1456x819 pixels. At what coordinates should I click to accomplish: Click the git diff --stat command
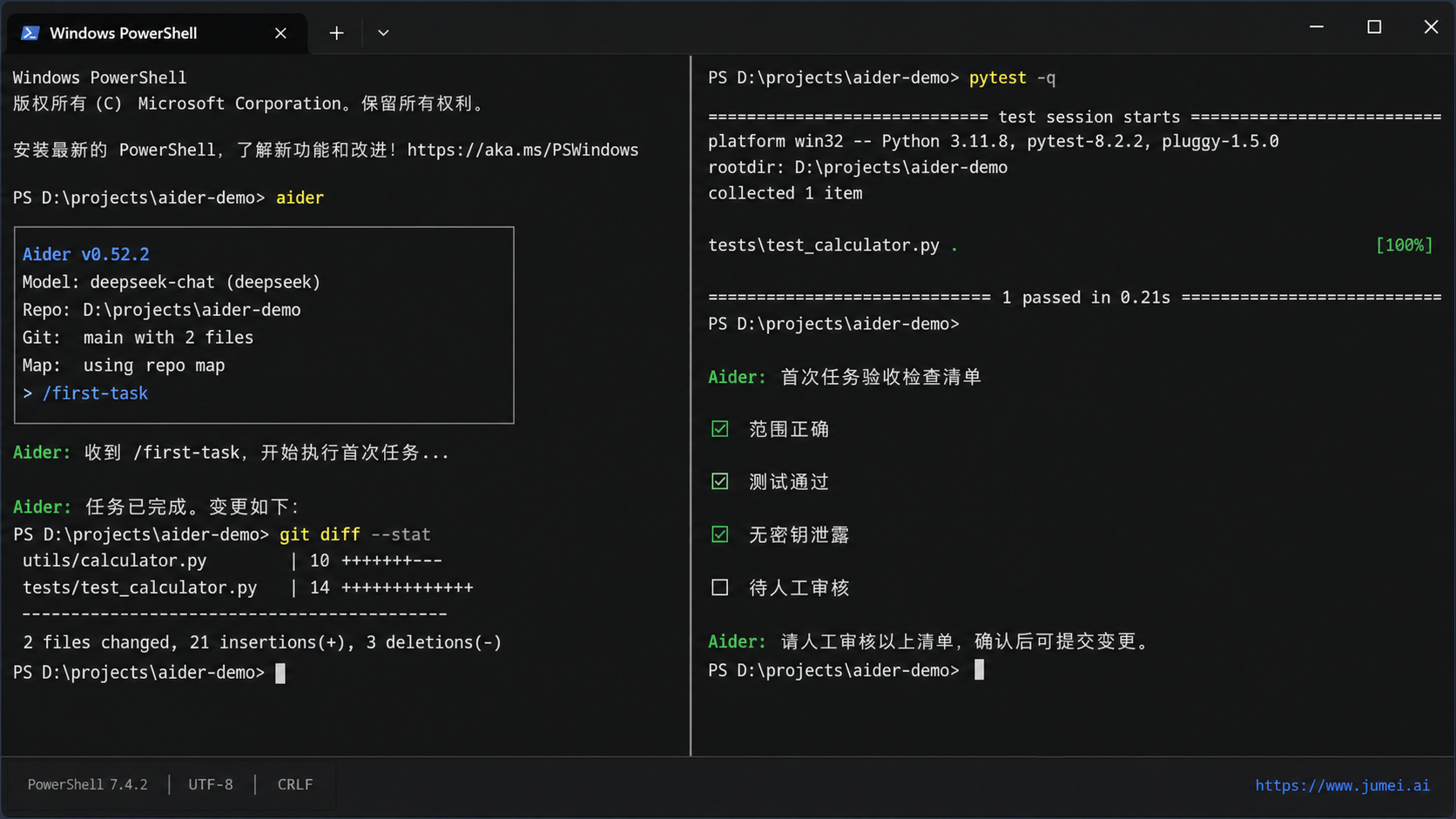(355, 534)
